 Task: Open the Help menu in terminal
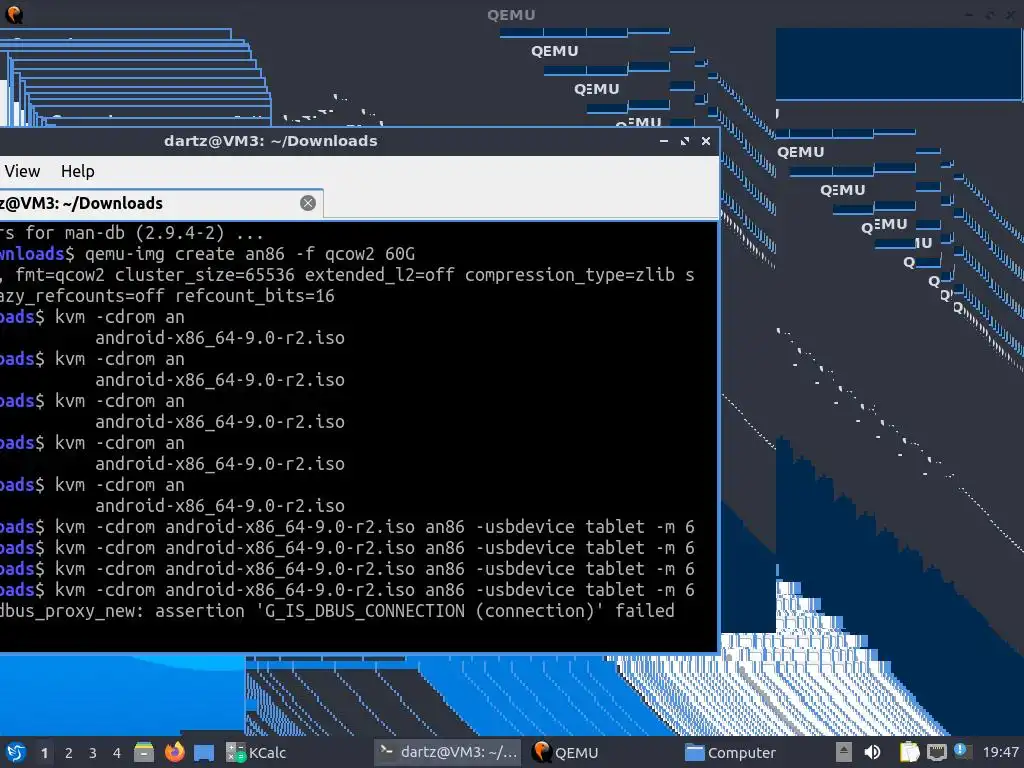pos(78,171)
